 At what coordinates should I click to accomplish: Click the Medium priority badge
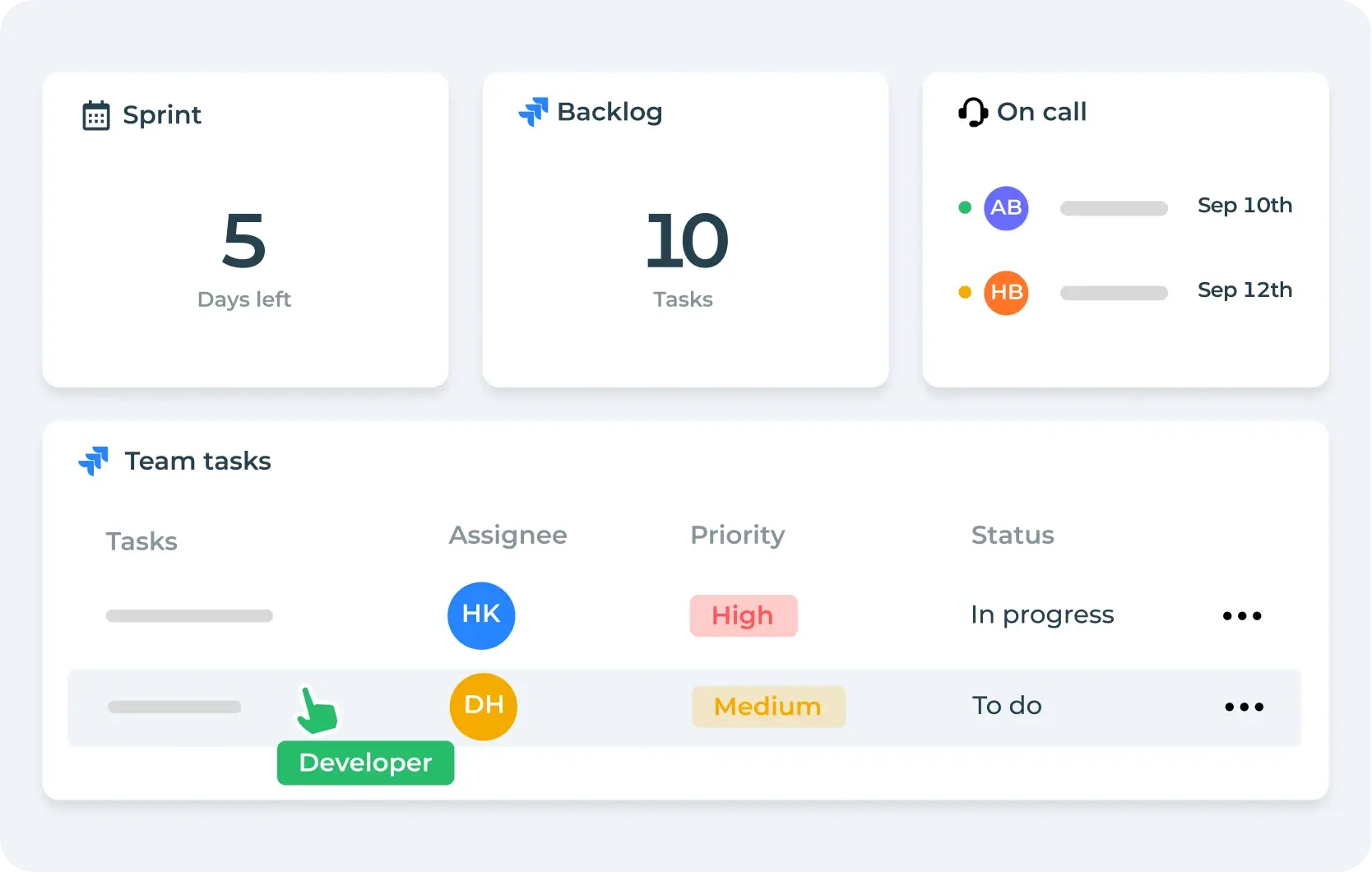(x=767, y=707)
